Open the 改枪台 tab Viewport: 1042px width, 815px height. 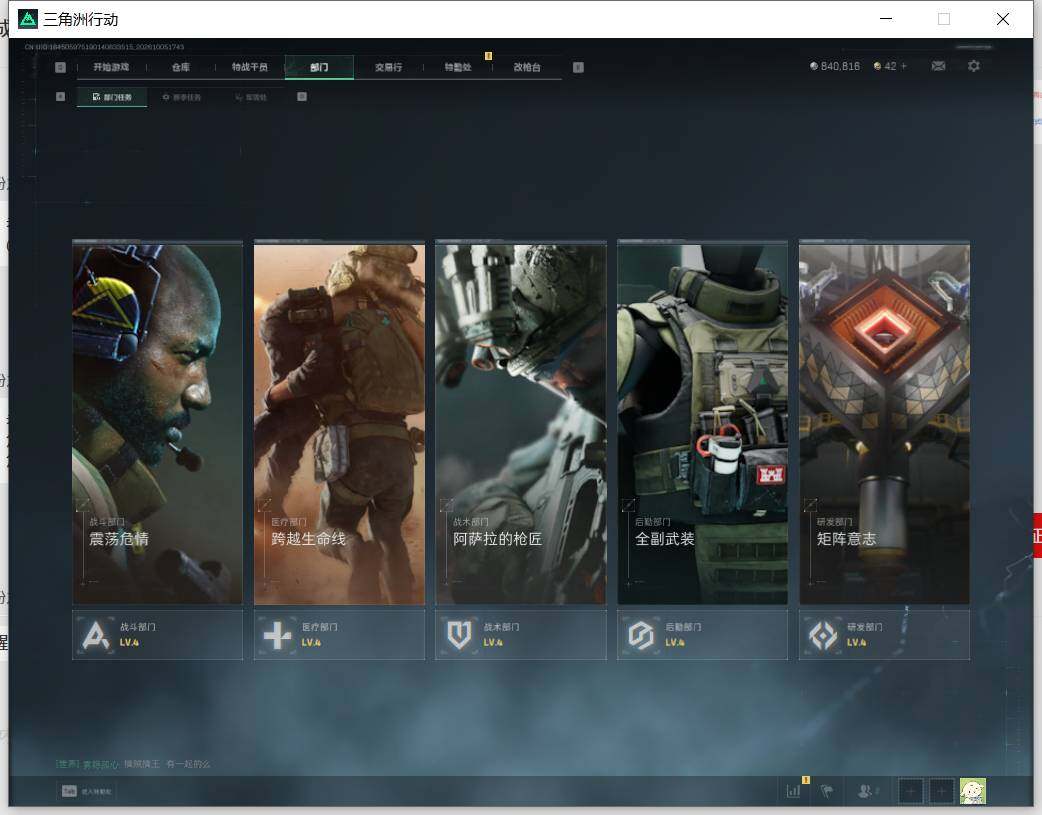(527, 67)
